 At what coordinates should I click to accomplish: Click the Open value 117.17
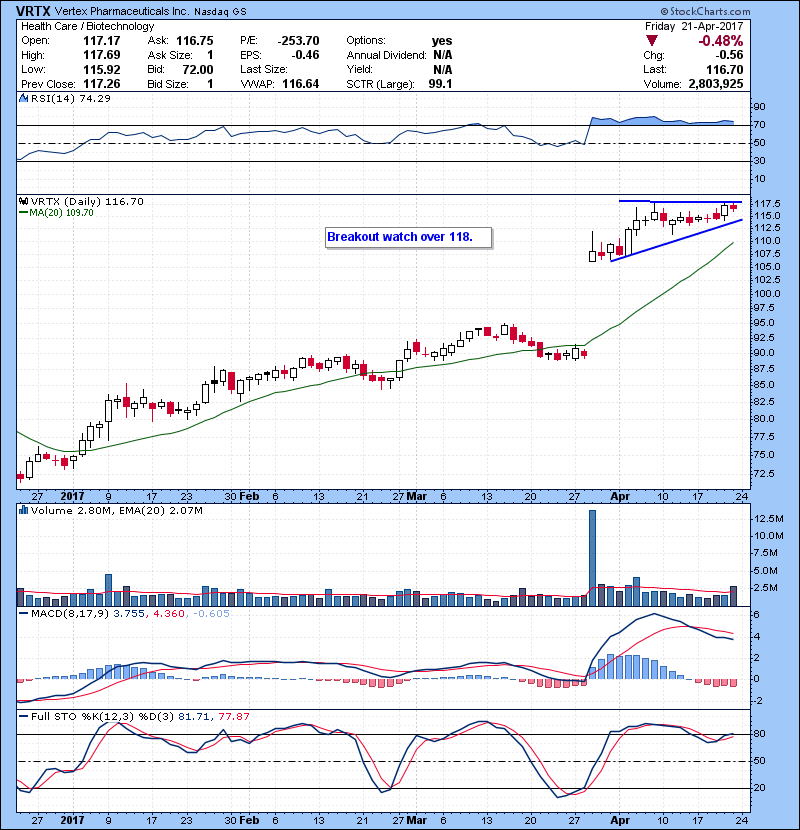coord(102,41)
